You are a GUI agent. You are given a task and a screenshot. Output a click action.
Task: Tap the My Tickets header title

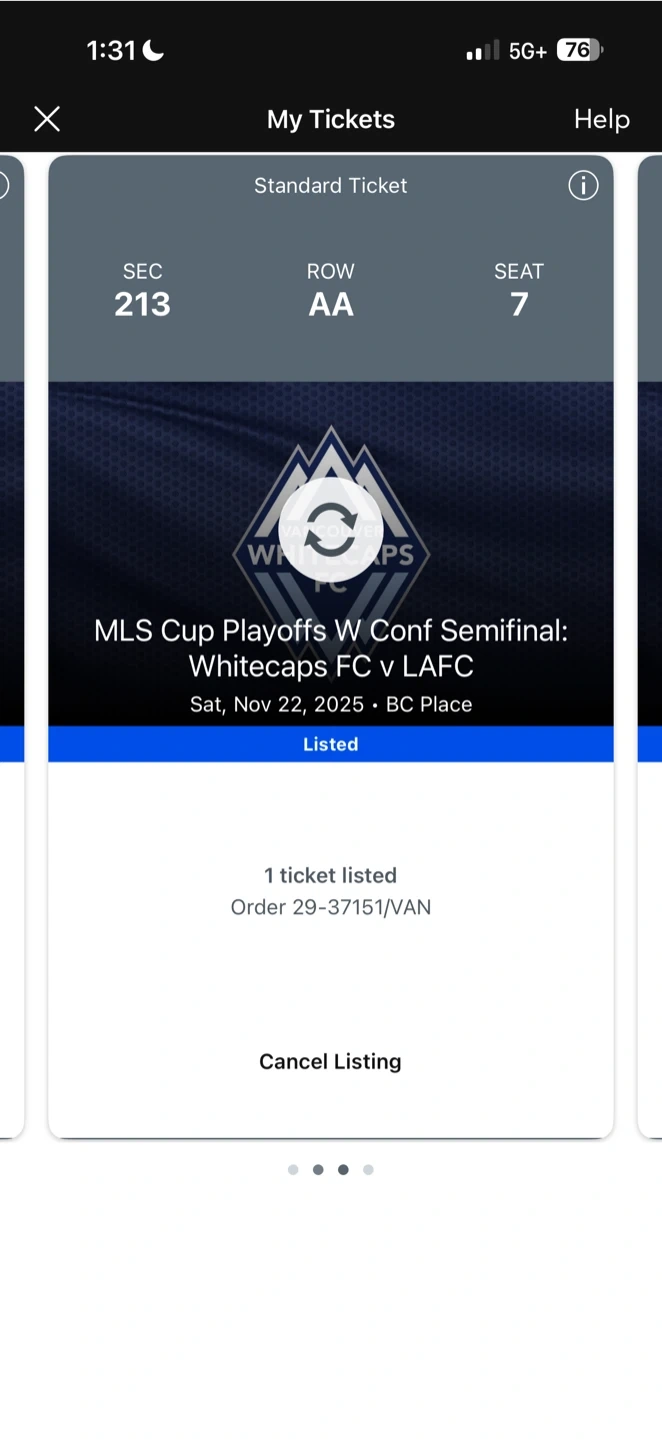(x=331, y=120)
